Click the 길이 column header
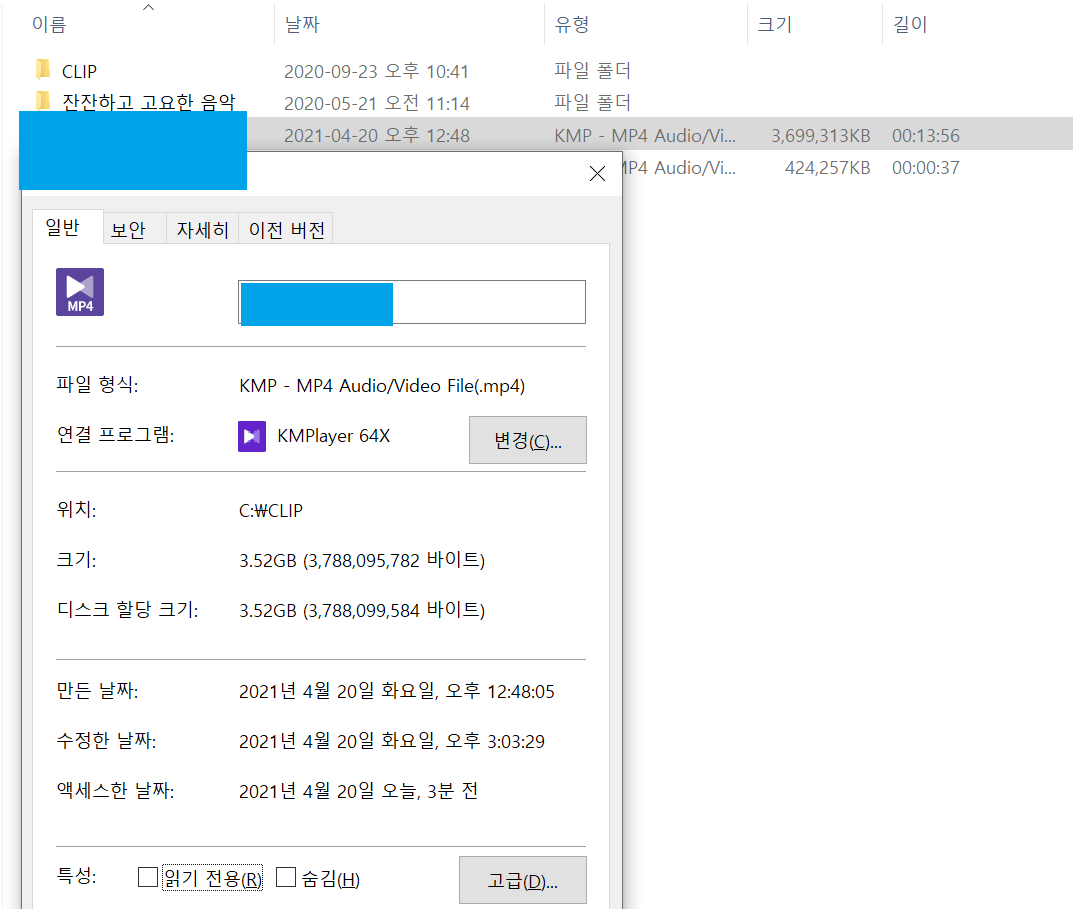 (x=910, y=25)
